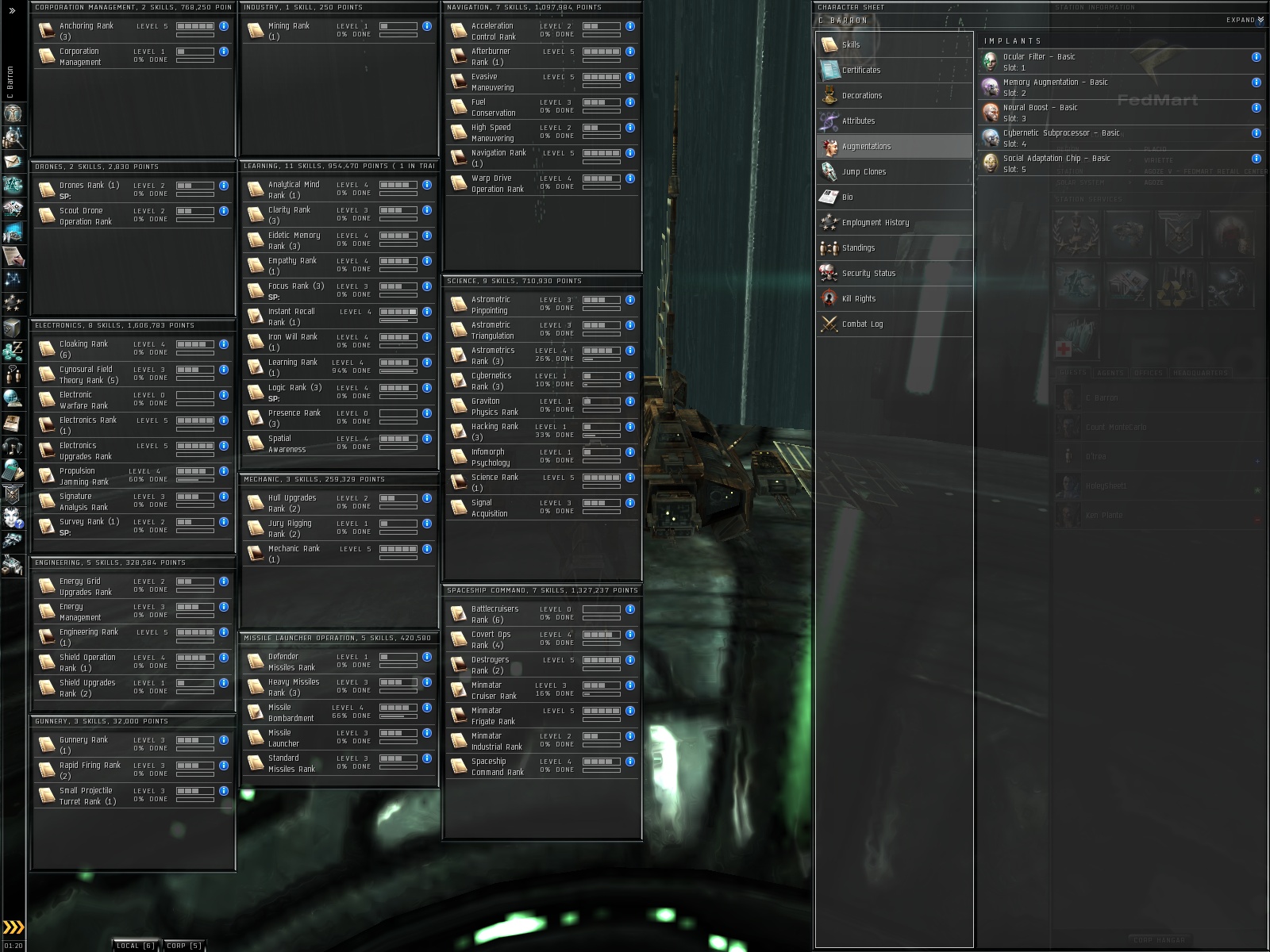Open the Attributes section
The width and height of the screenshot is (1270, 952).
[x=895, y=121]
